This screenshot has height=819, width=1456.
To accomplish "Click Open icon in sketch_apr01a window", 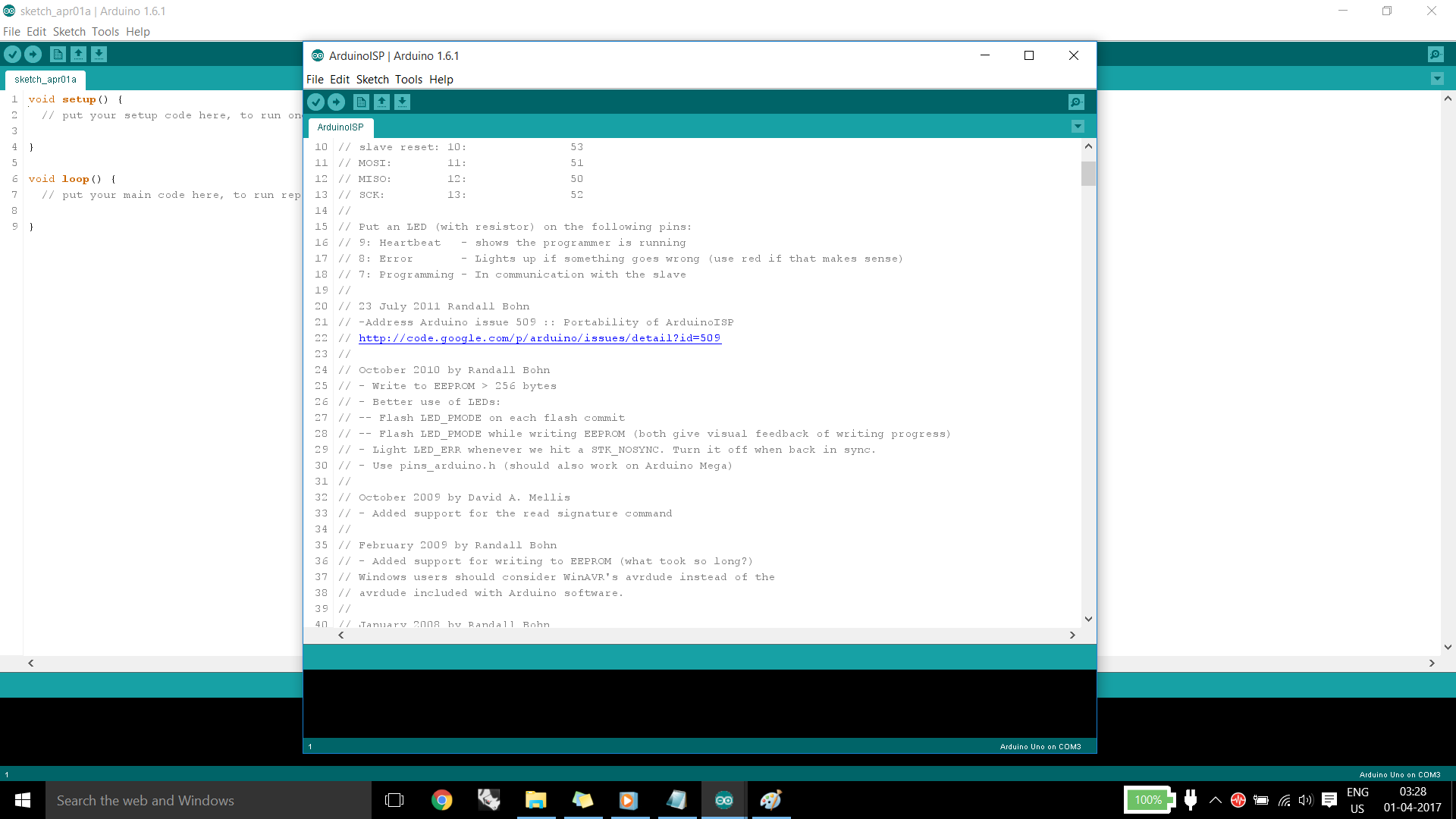I will click(78, 55).
